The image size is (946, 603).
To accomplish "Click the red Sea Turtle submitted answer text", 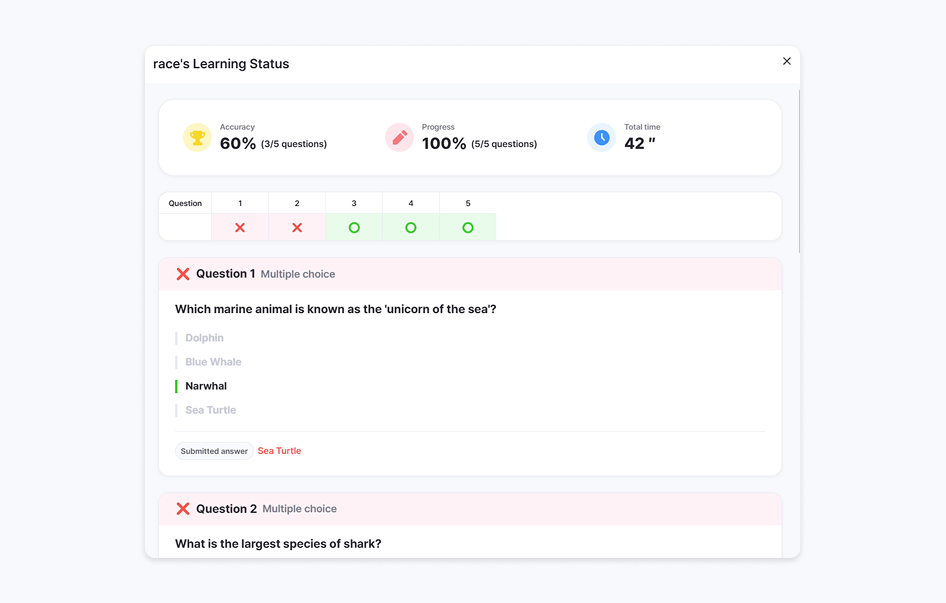I will click(x=279, y=451).
